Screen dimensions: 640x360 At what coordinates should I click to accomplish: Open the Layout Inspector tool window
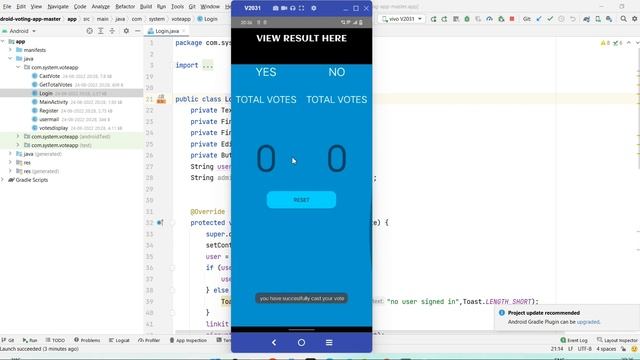(x=617, y=340)
